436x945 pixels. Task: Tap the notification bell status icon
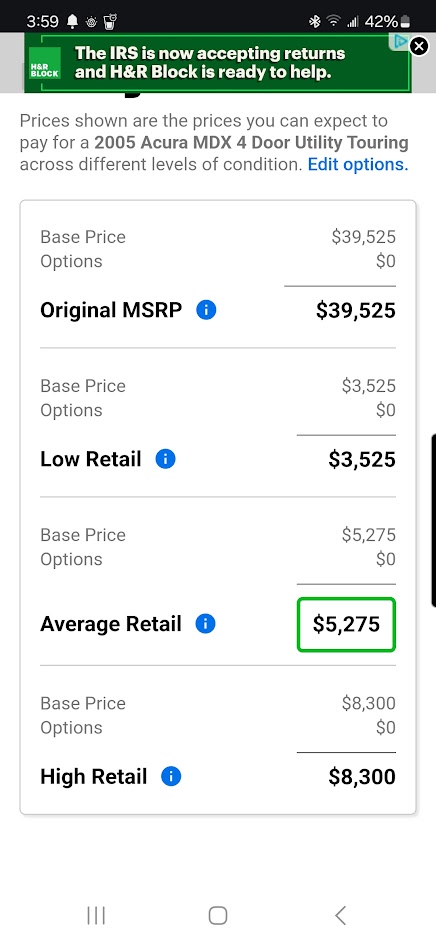tap(72, 22)
